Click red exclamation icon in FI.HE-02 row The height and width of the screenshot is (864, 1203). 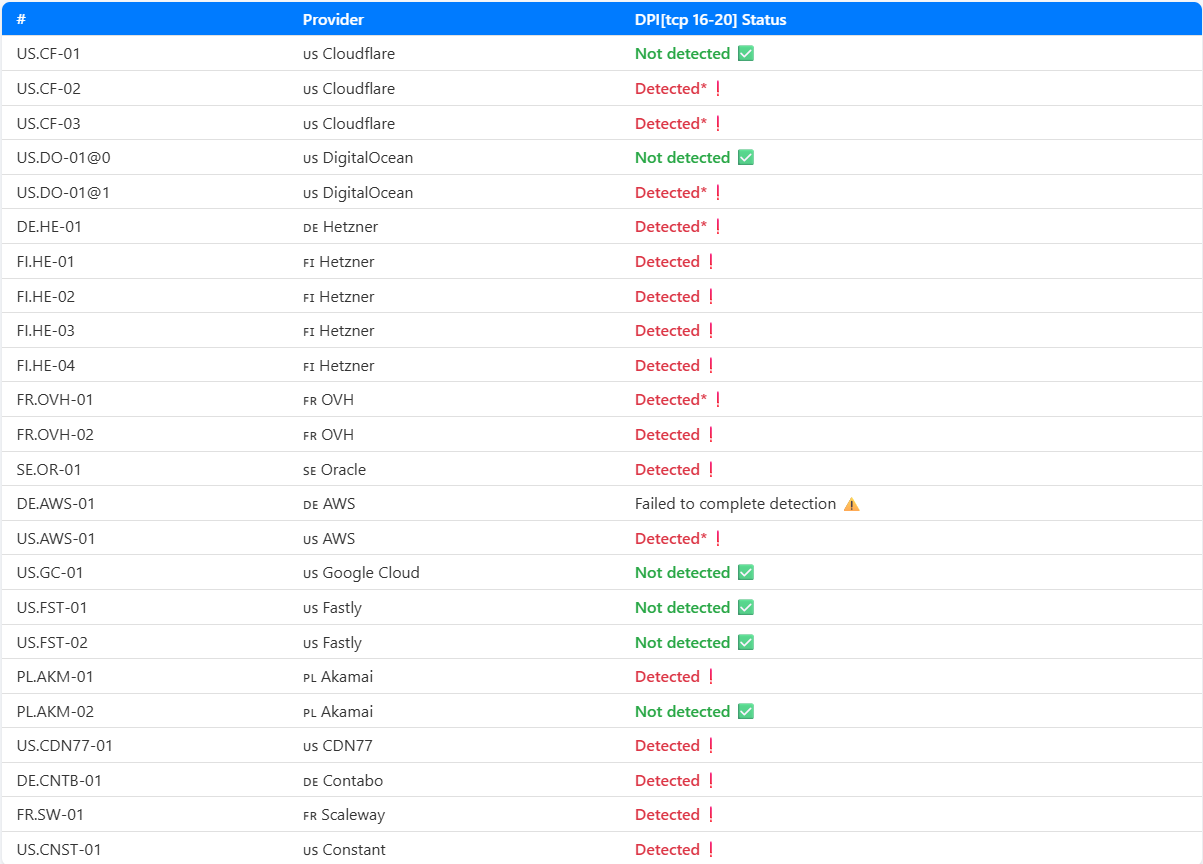click(711, 297)
